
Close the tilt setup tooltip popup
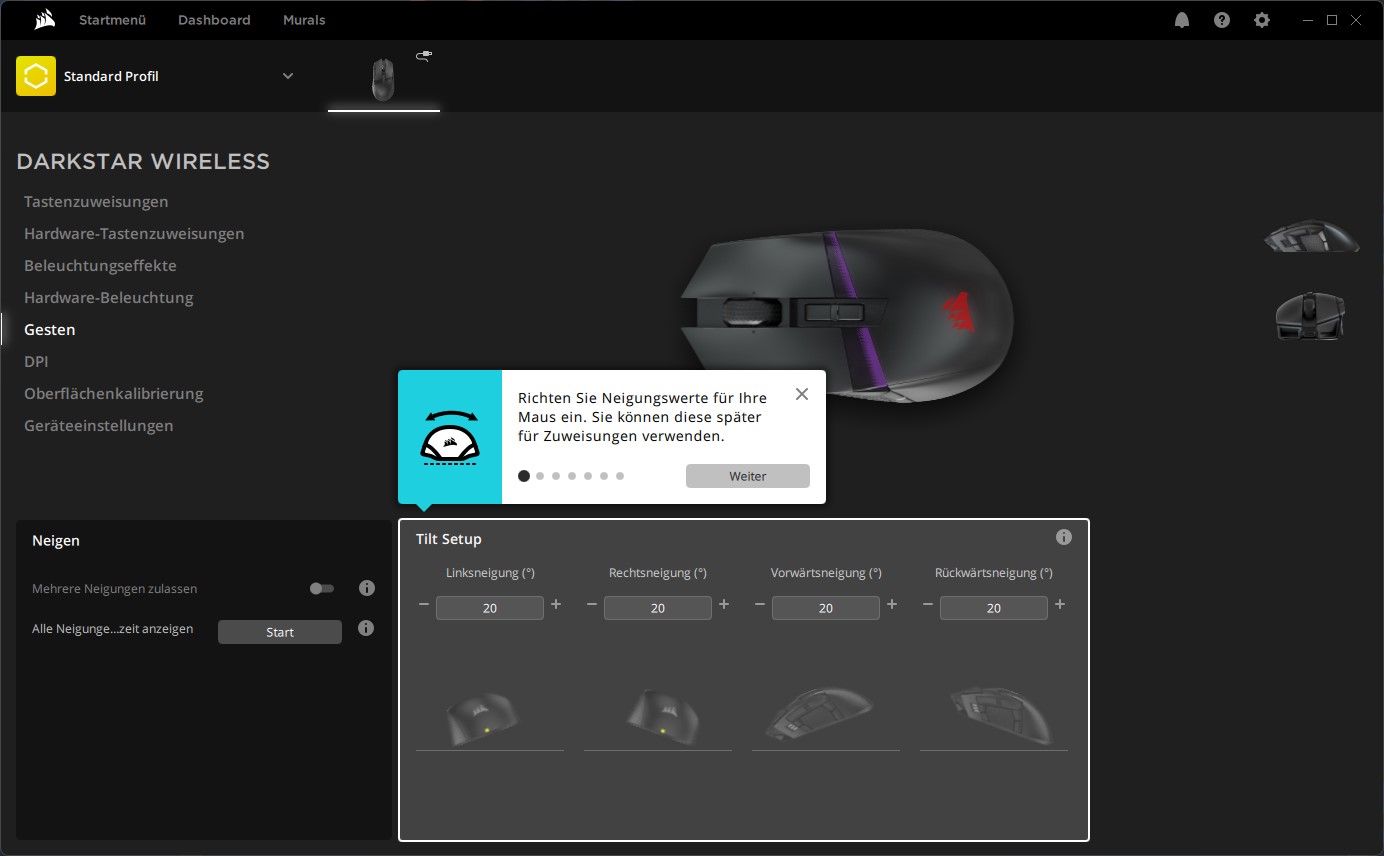pos(801,394)
